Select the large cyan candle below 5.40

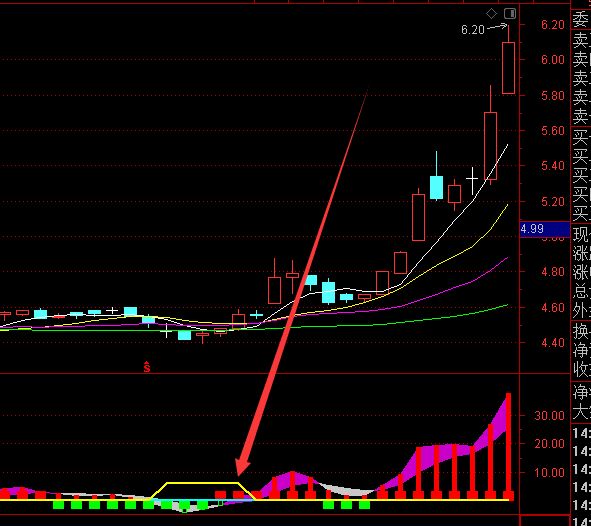(x=436, y=187)
